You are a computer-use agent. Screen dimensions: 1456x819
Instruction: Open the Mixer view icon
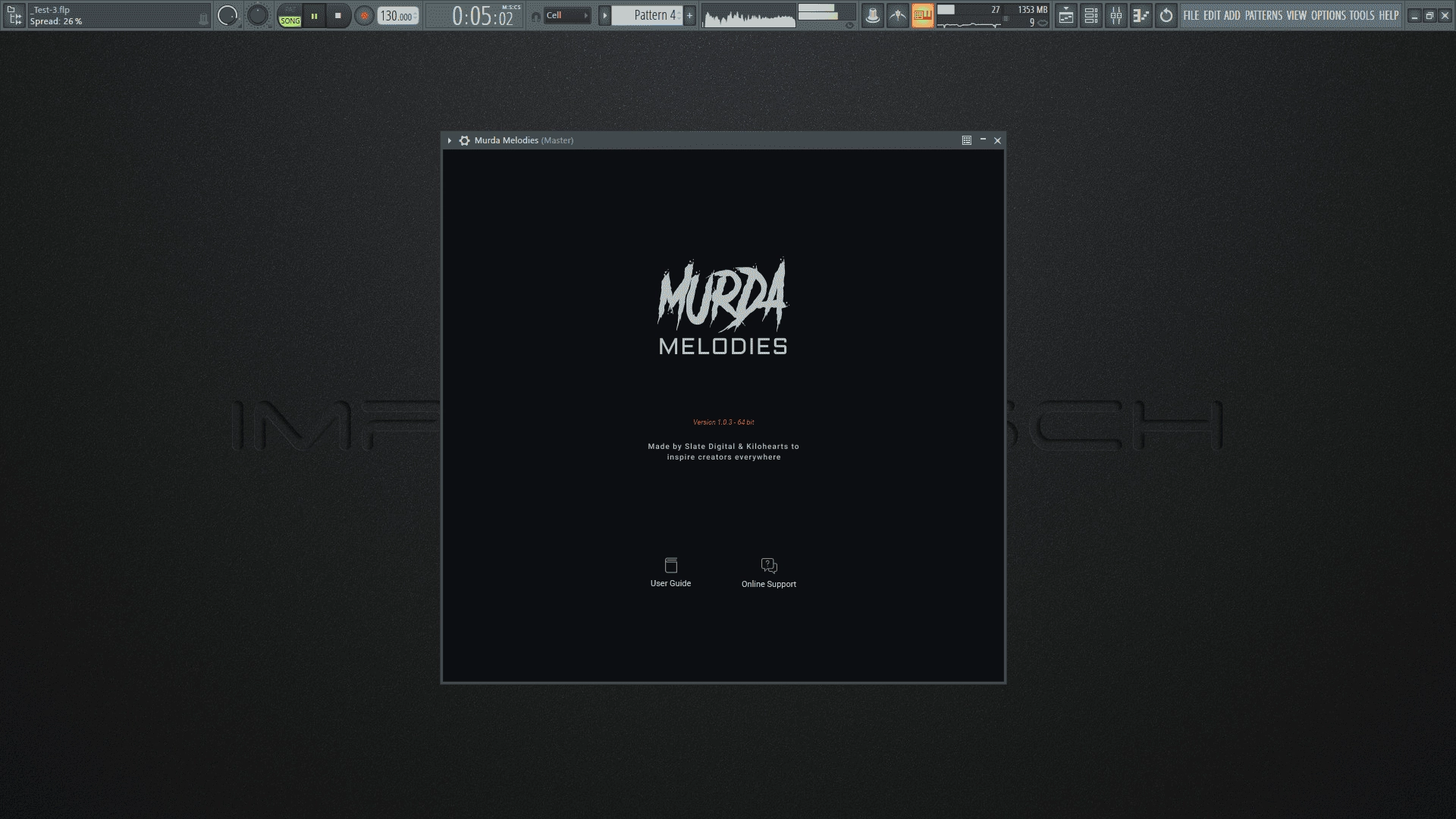click(x=1116, y=15)
